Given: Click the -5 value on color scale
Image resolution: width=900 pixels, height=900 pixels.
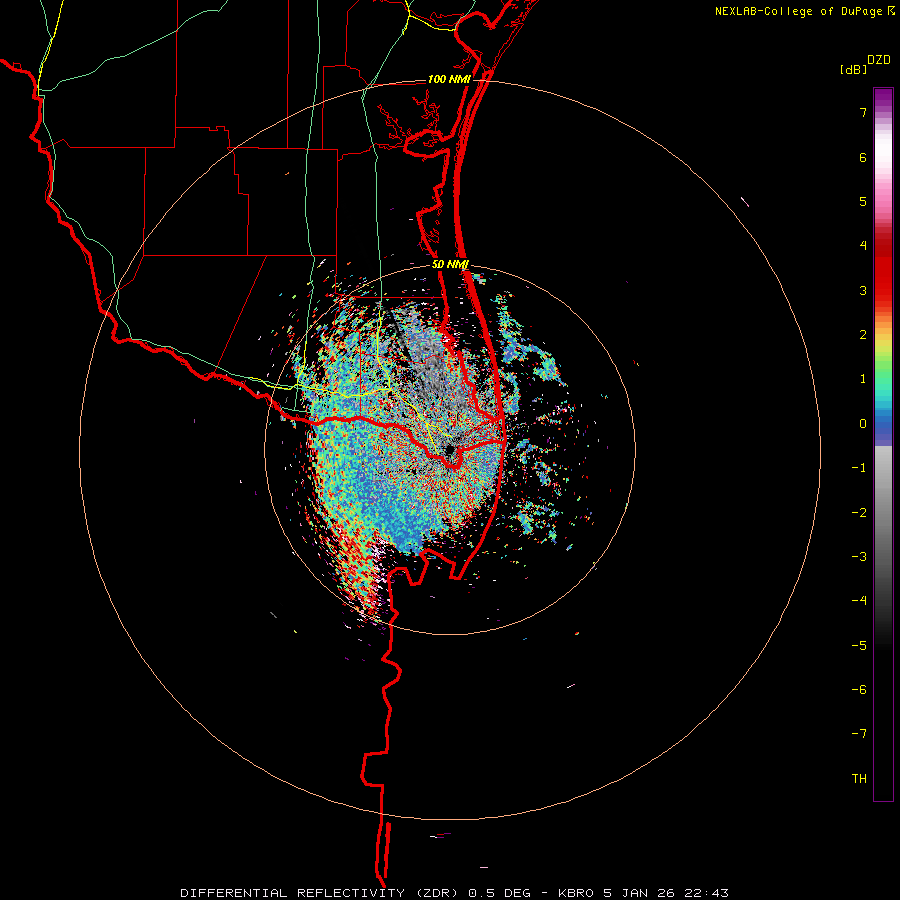Looking at the screenshot, I should [859, 646].
